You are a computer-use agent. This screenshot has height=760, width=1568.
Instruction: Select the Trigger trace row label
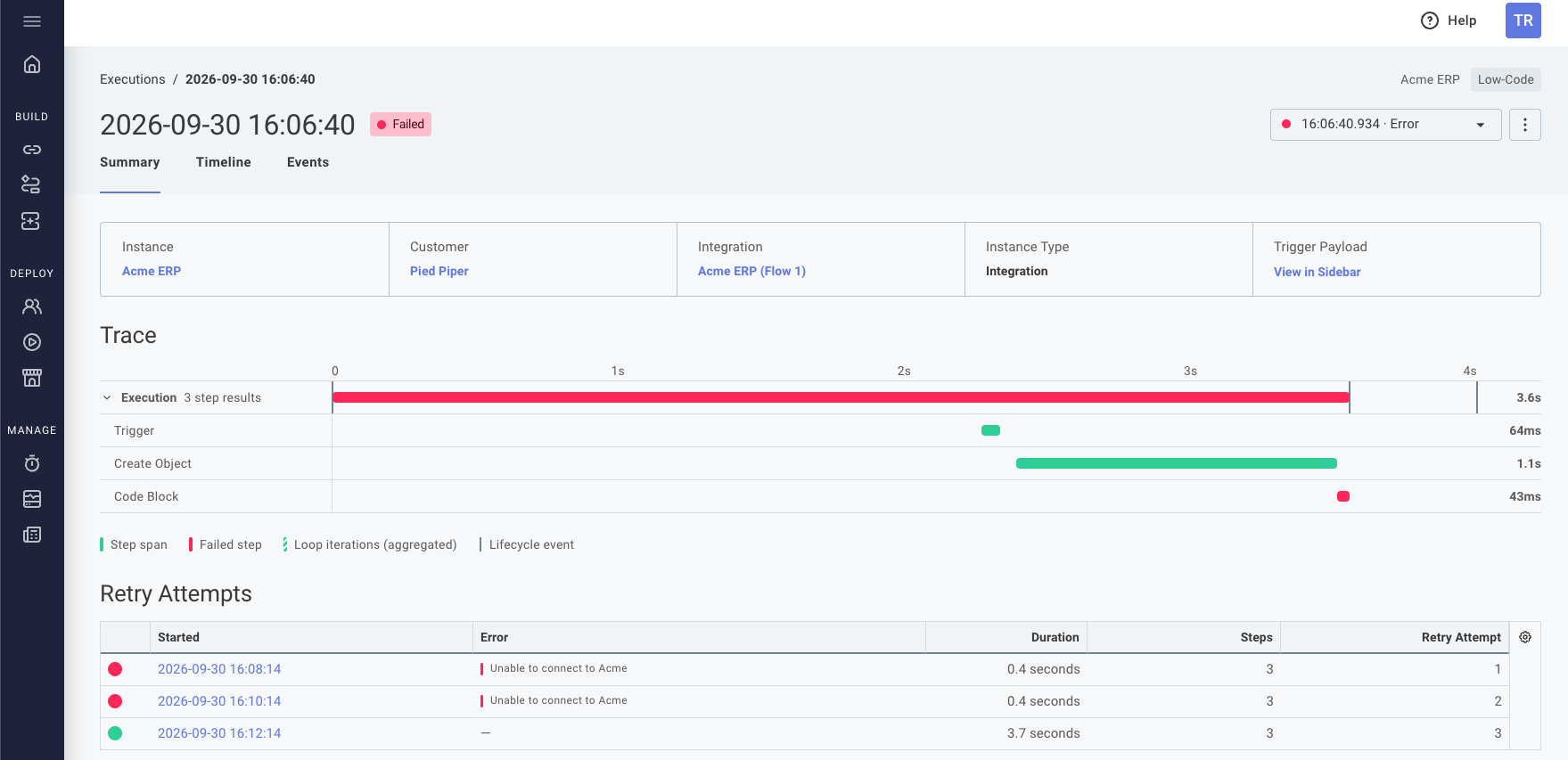tap(134, 430)
